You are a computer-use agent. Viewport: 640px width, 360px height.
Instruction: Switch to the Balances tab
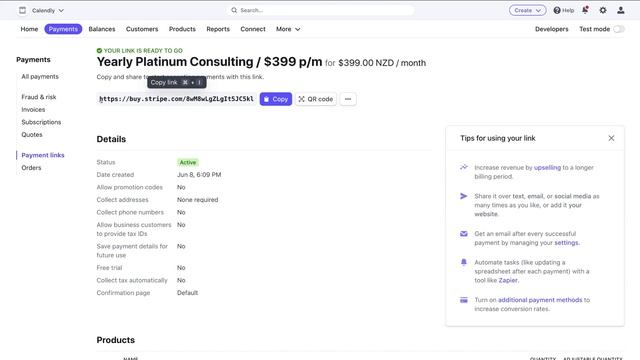(102, 29)
